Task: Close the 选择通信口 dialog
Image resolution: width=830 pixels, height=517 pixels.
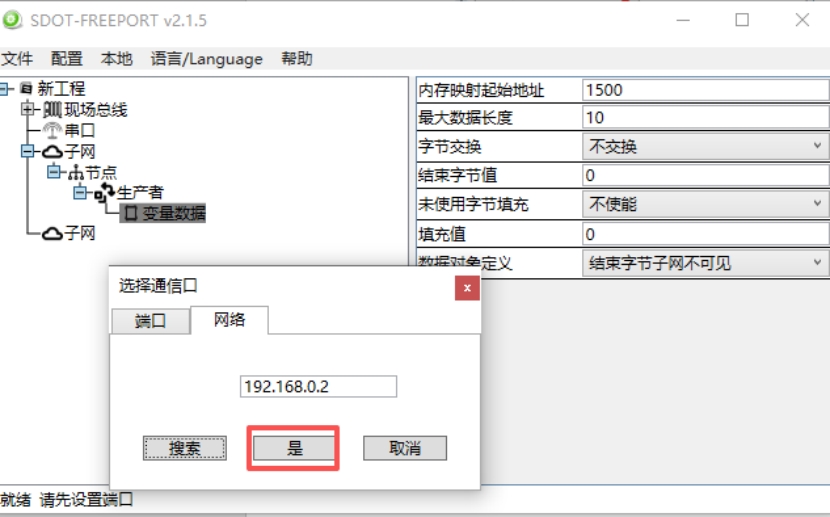Action: pyautogui.click(x=467, y=288)
